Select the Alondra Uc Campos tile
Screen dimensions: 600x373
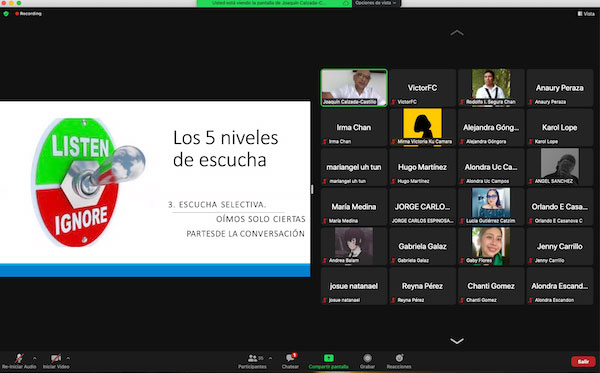click(x=491, y=167)
